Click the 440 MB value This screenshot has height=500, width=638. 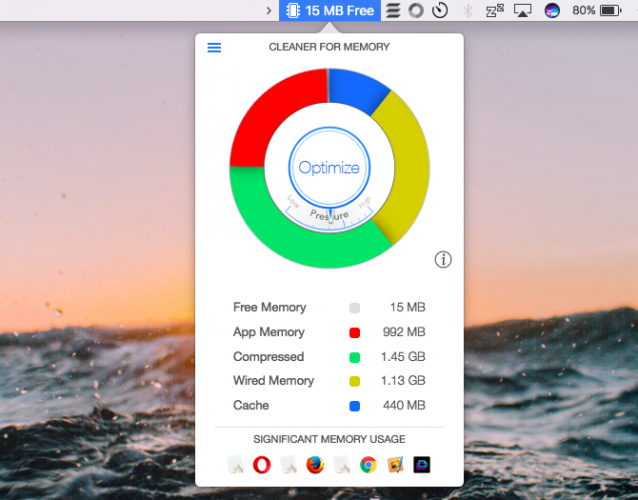pyautogui.click(x=404, y=405)
